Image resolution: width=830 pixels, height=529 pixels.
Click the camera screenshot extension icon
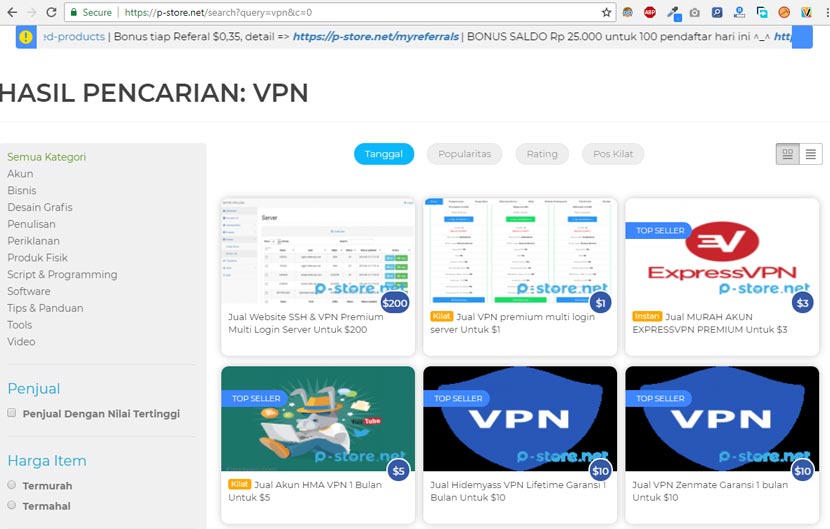click(x=695, y=12)
